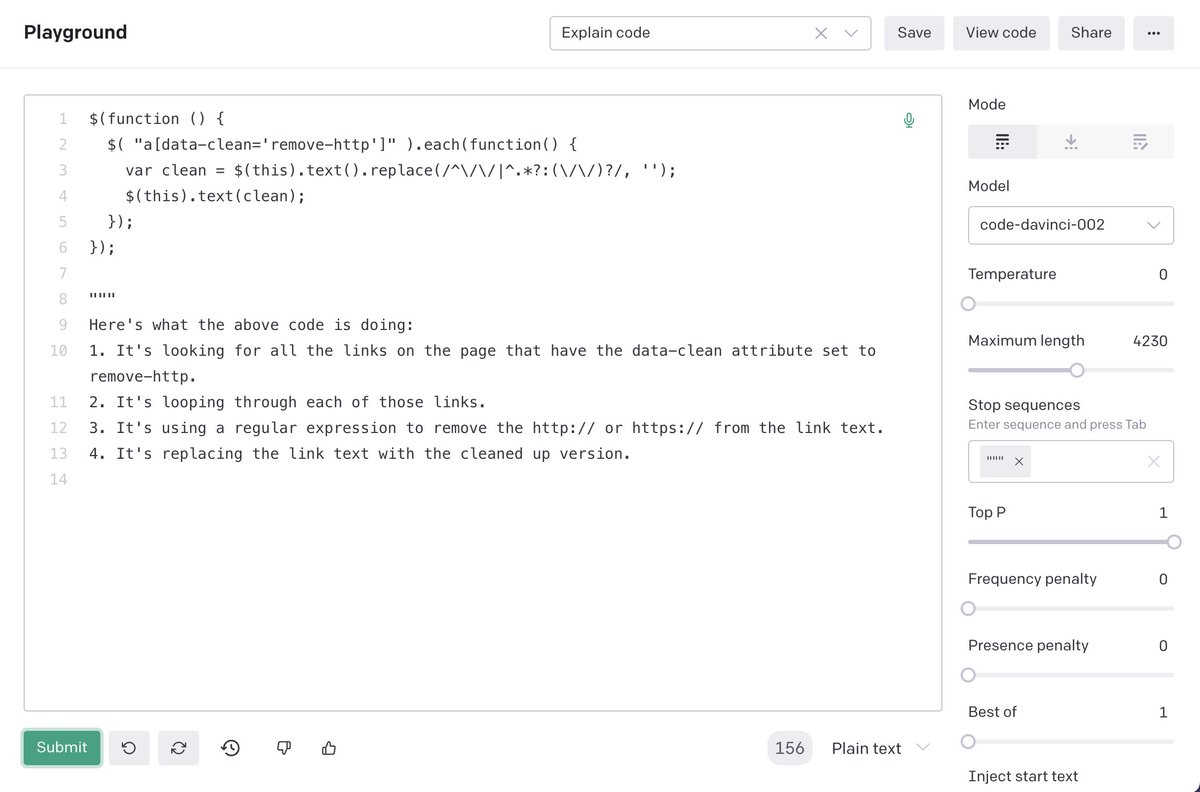This screenshot has height=792, width=1200.
Task: Open the three-dot more options menu
Action: pos(1154,33)
